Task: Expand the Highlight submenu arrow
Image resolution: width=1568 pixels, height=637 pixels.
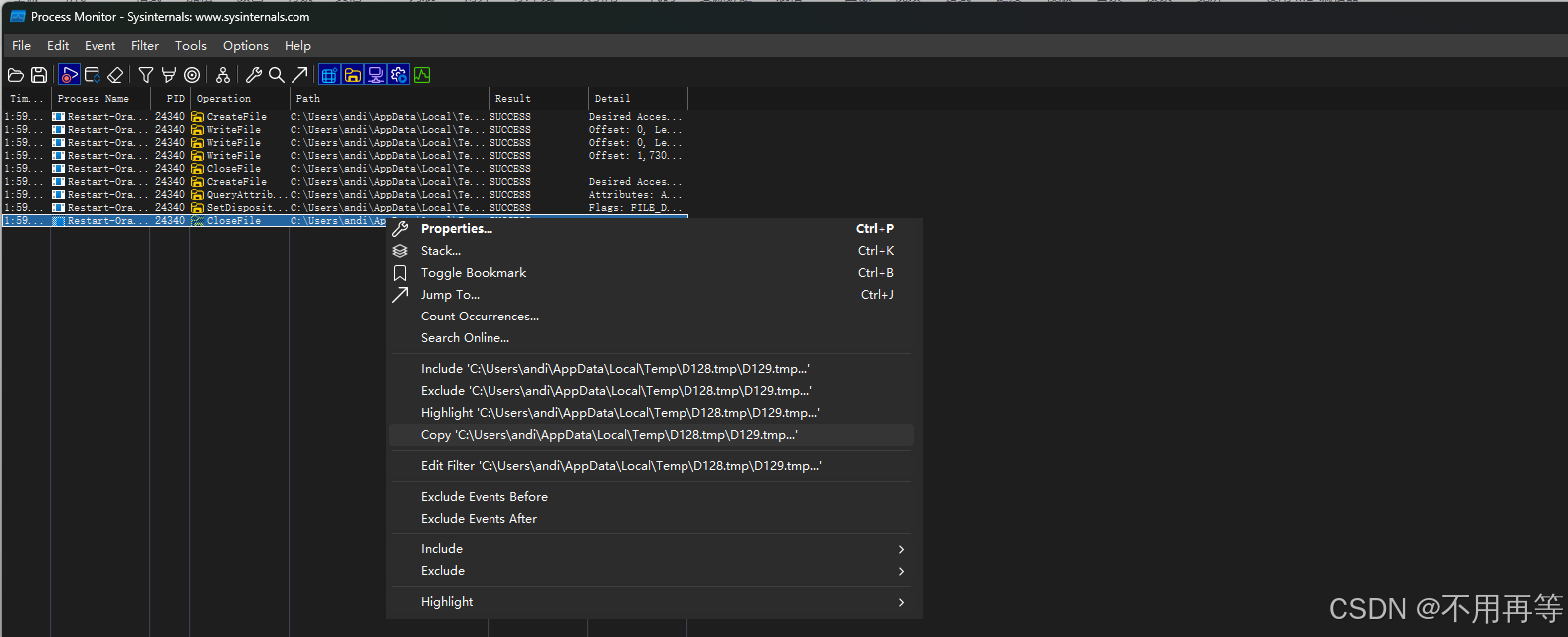Action: click(x=901, y=602)
